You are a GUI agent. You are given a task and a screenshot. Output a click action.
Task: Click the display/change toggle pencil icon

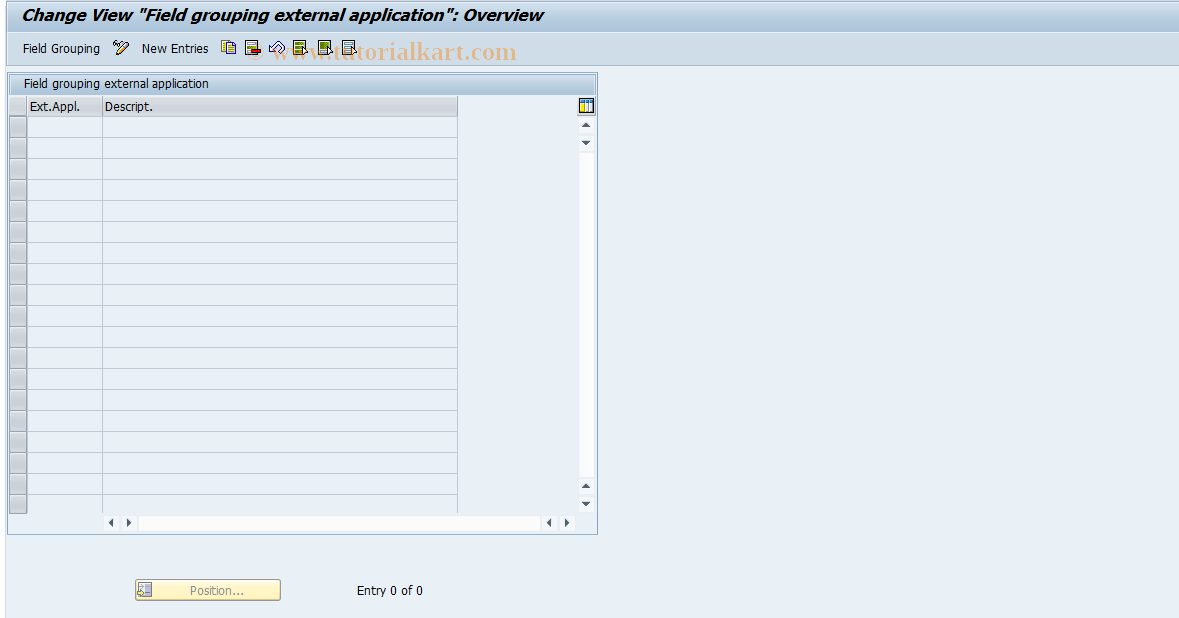(x=120, y=48)
